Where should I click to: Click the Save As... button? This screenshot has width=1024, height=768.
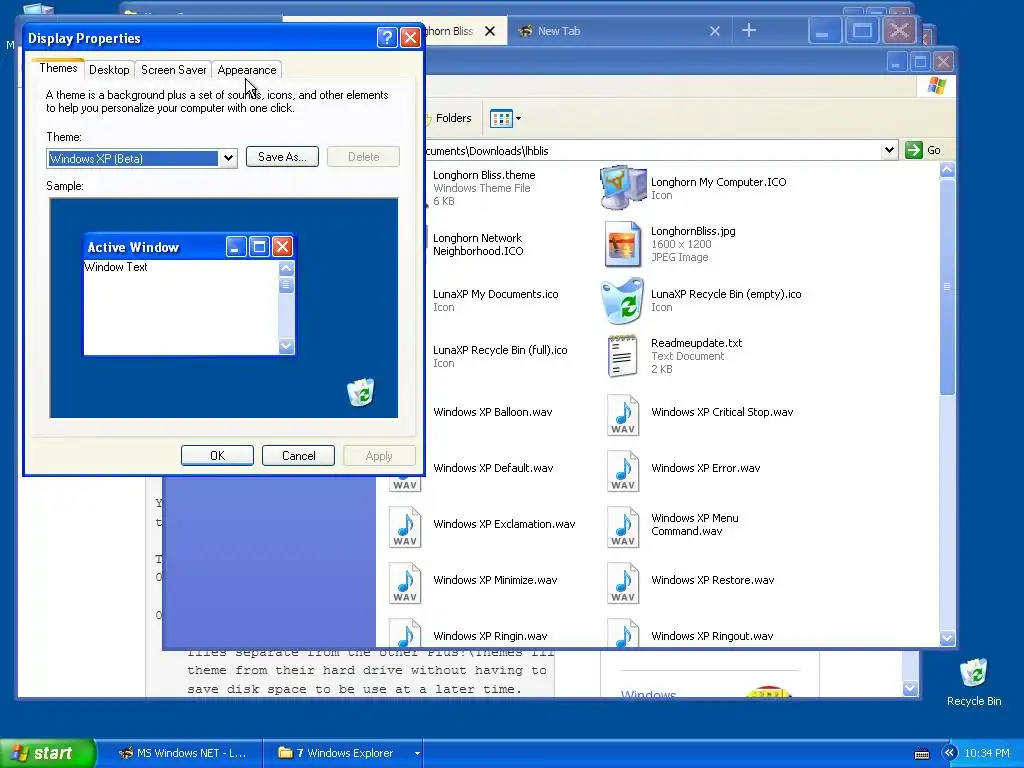[282, 157]
